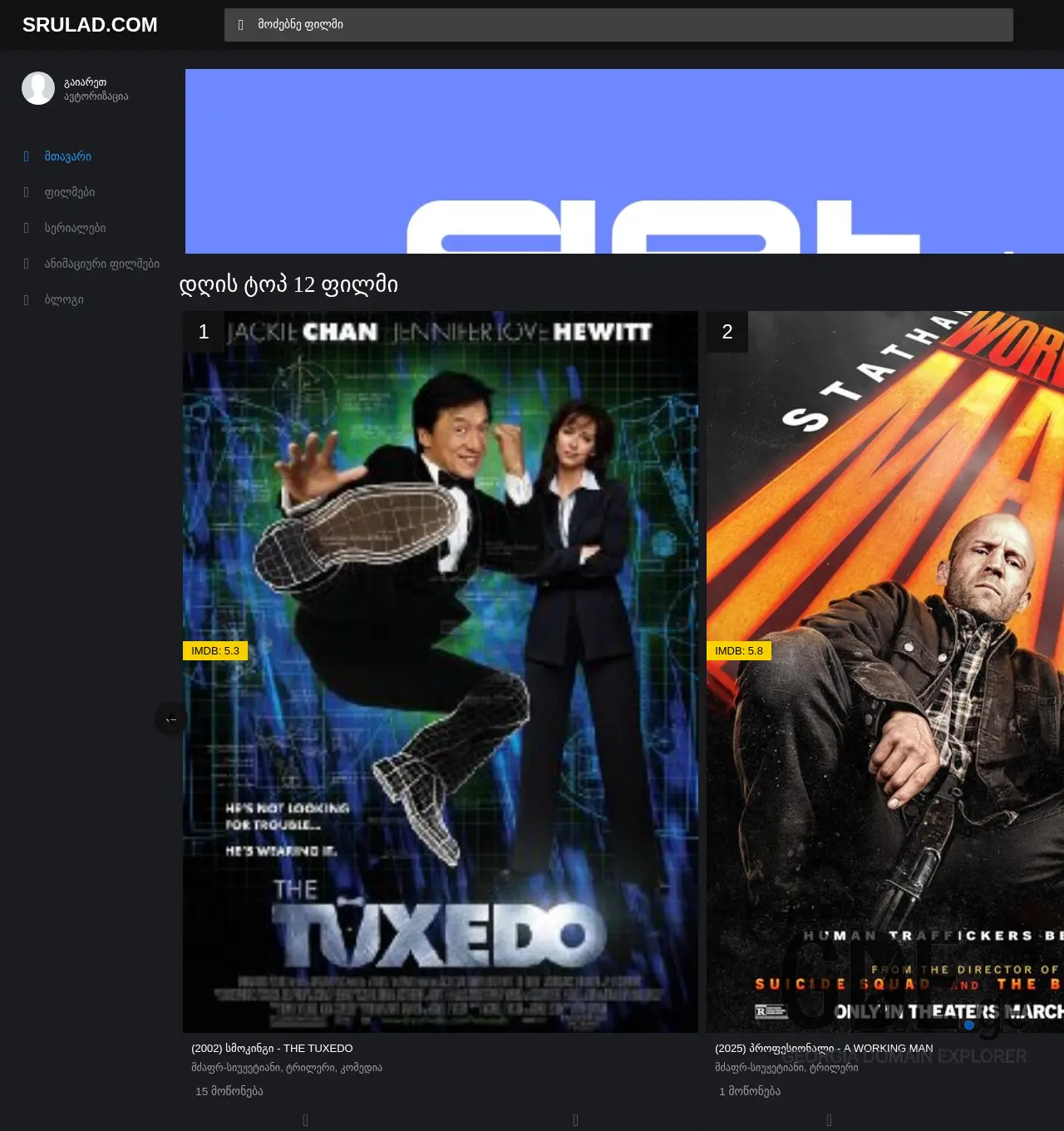Select the ბლოგი menu entry
This screenshot has height=1131, width=1064.
[65, 299]
